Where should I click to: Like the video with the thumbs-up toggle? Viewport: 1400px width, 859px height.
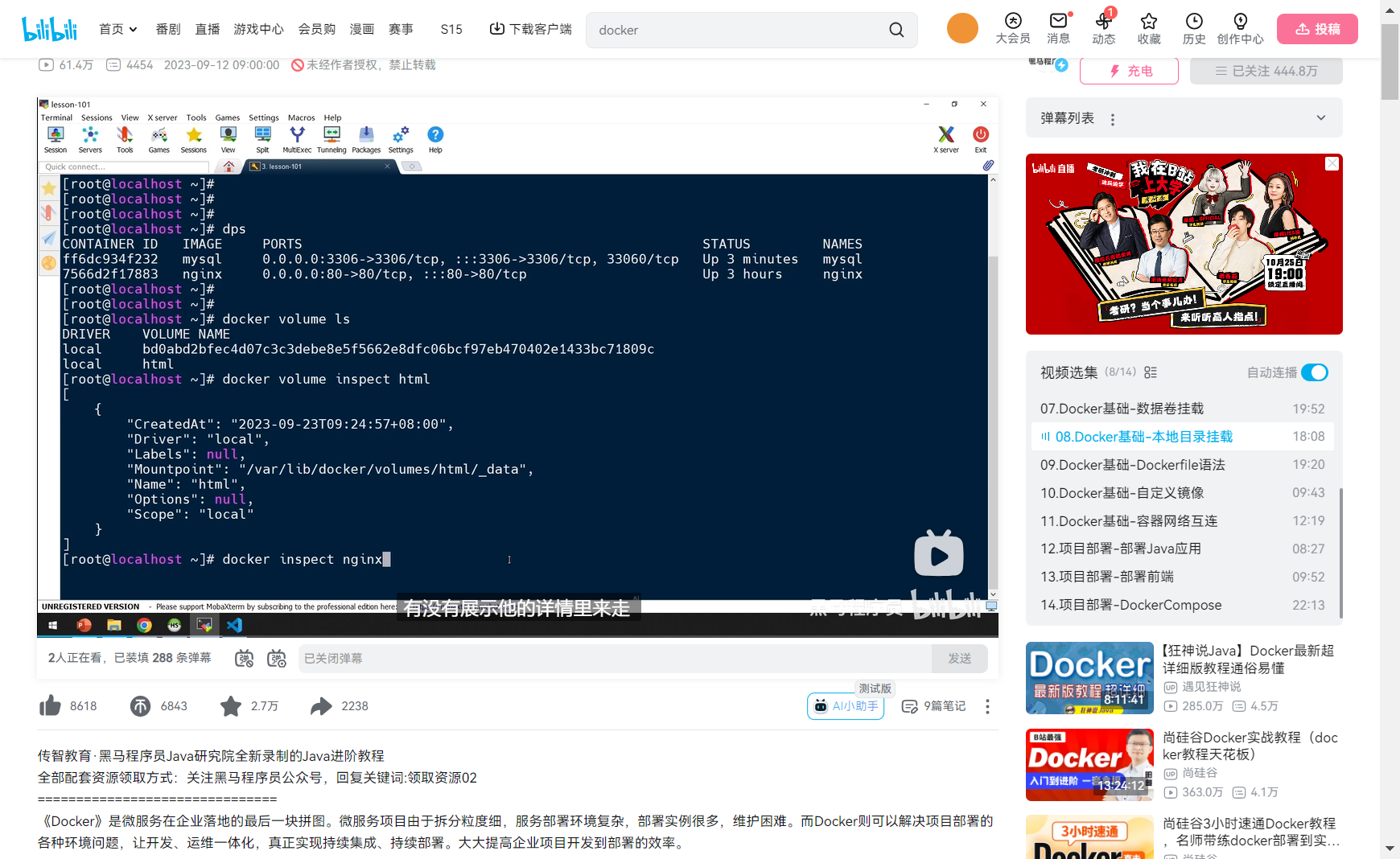point(50,705)
